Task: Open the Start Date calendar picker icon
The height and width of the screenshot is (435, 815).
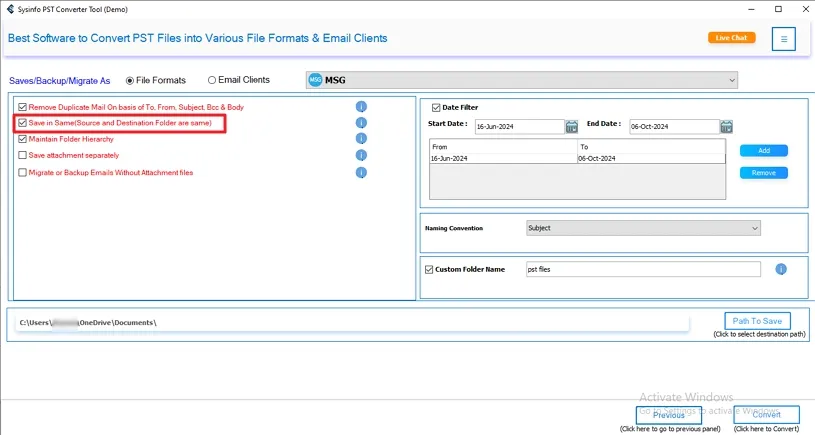Action: pos(572,127)
